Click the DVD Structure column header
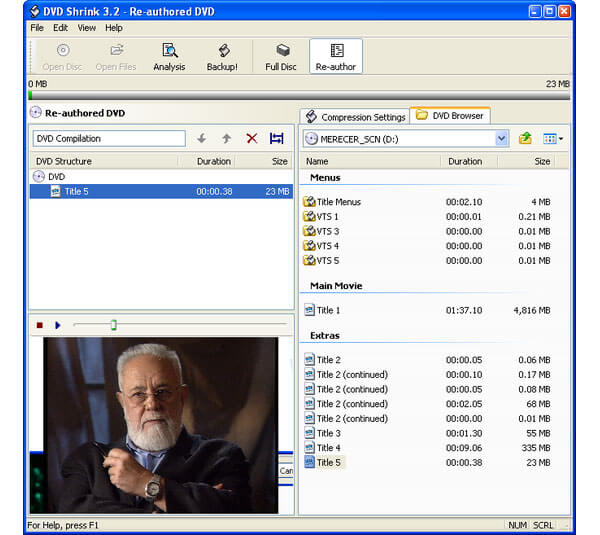The height and width of the screenshot is (535, 600). (x=103, y=161)
